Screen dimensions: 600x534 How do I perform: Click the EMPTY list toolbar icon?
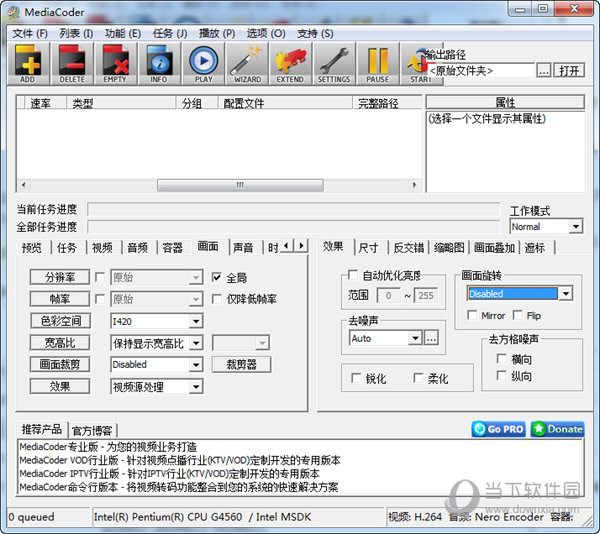[x=115, y=63]
